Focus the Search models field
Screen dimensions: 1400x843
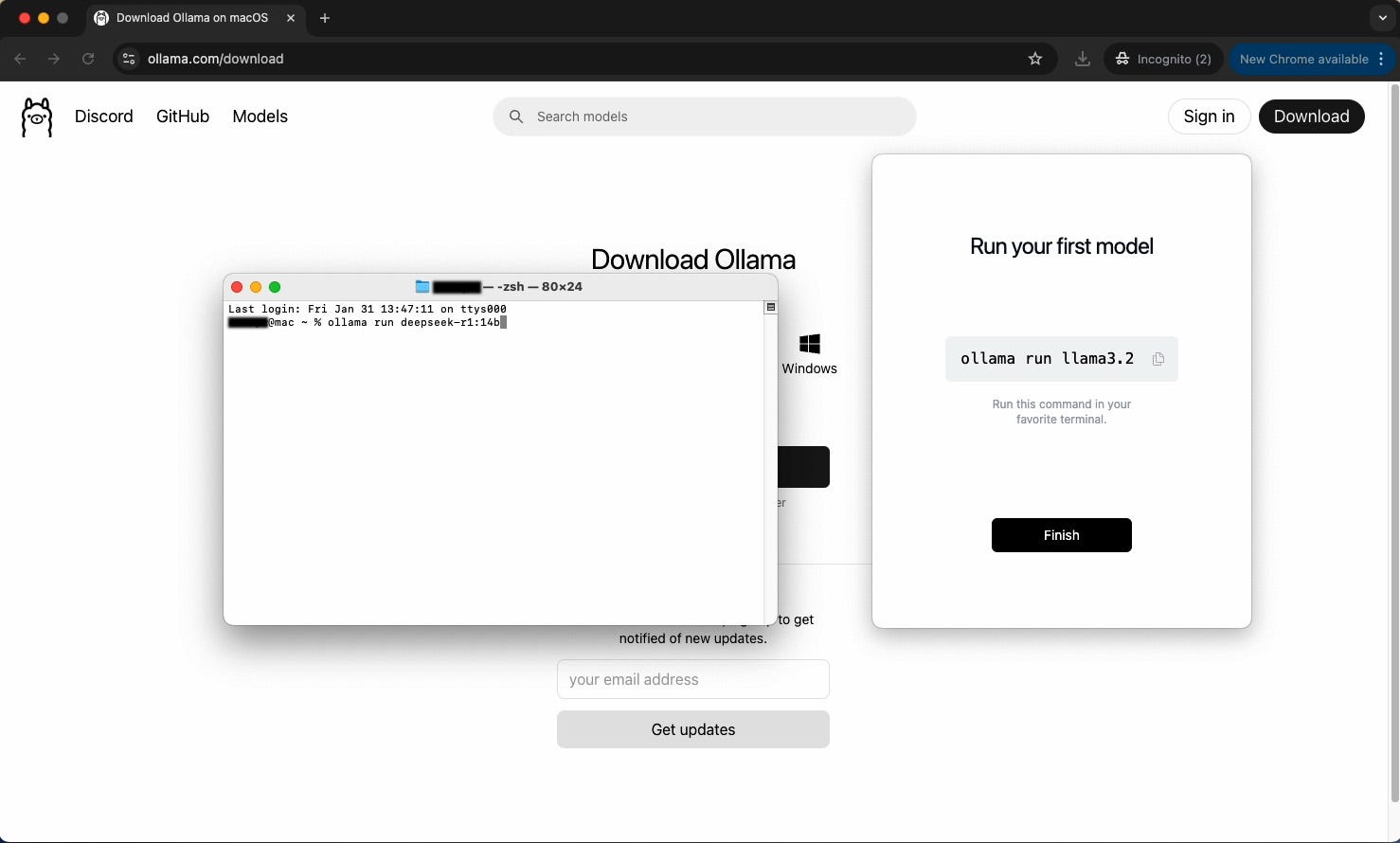point(705,117)
